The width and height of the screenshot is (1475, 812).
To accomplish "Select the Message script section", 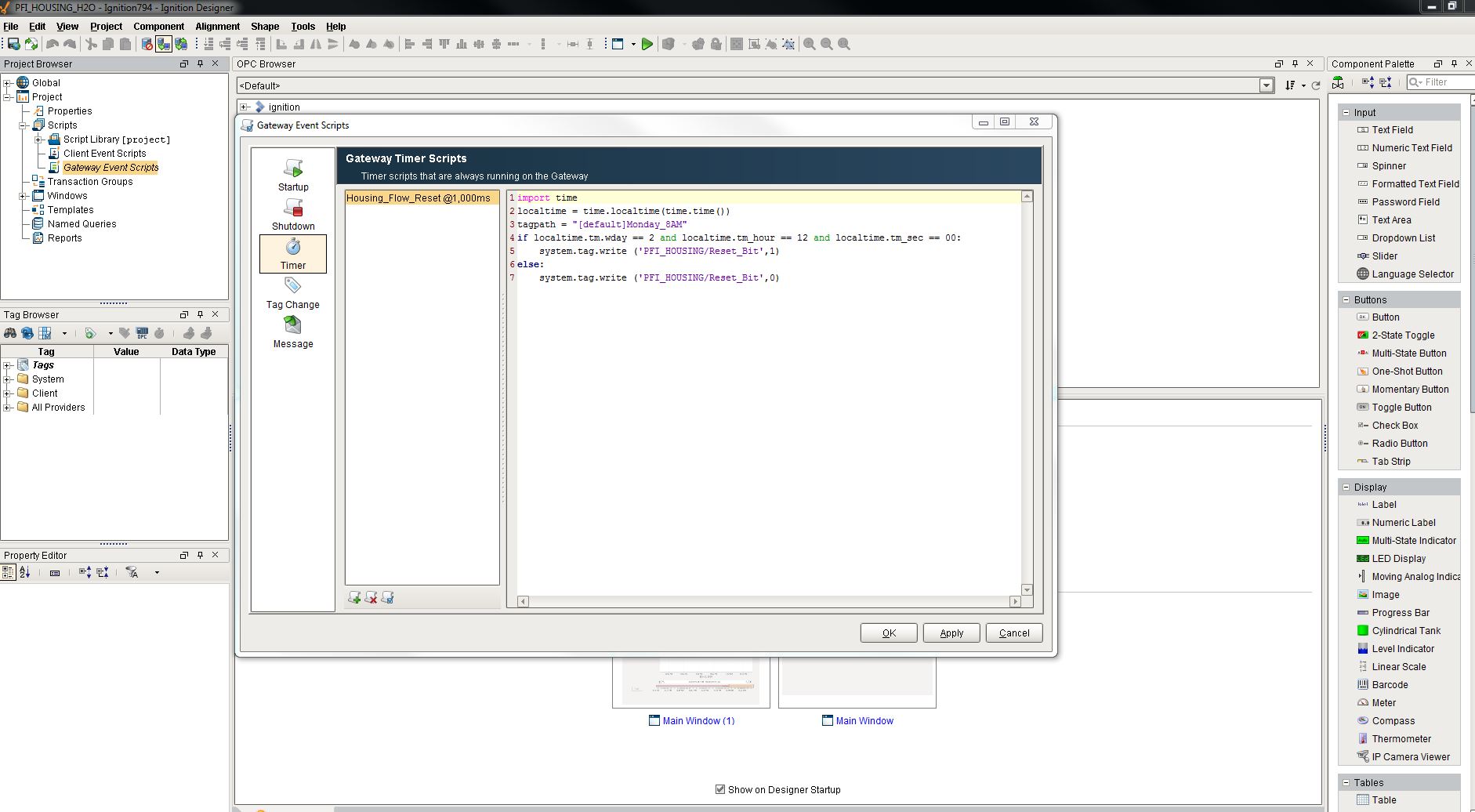I will click(x=293, y=333).
